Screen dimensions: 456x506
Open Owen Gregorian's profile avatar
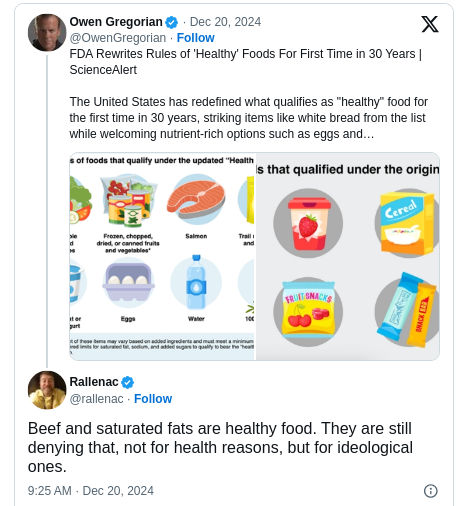(x=47, y=33)
